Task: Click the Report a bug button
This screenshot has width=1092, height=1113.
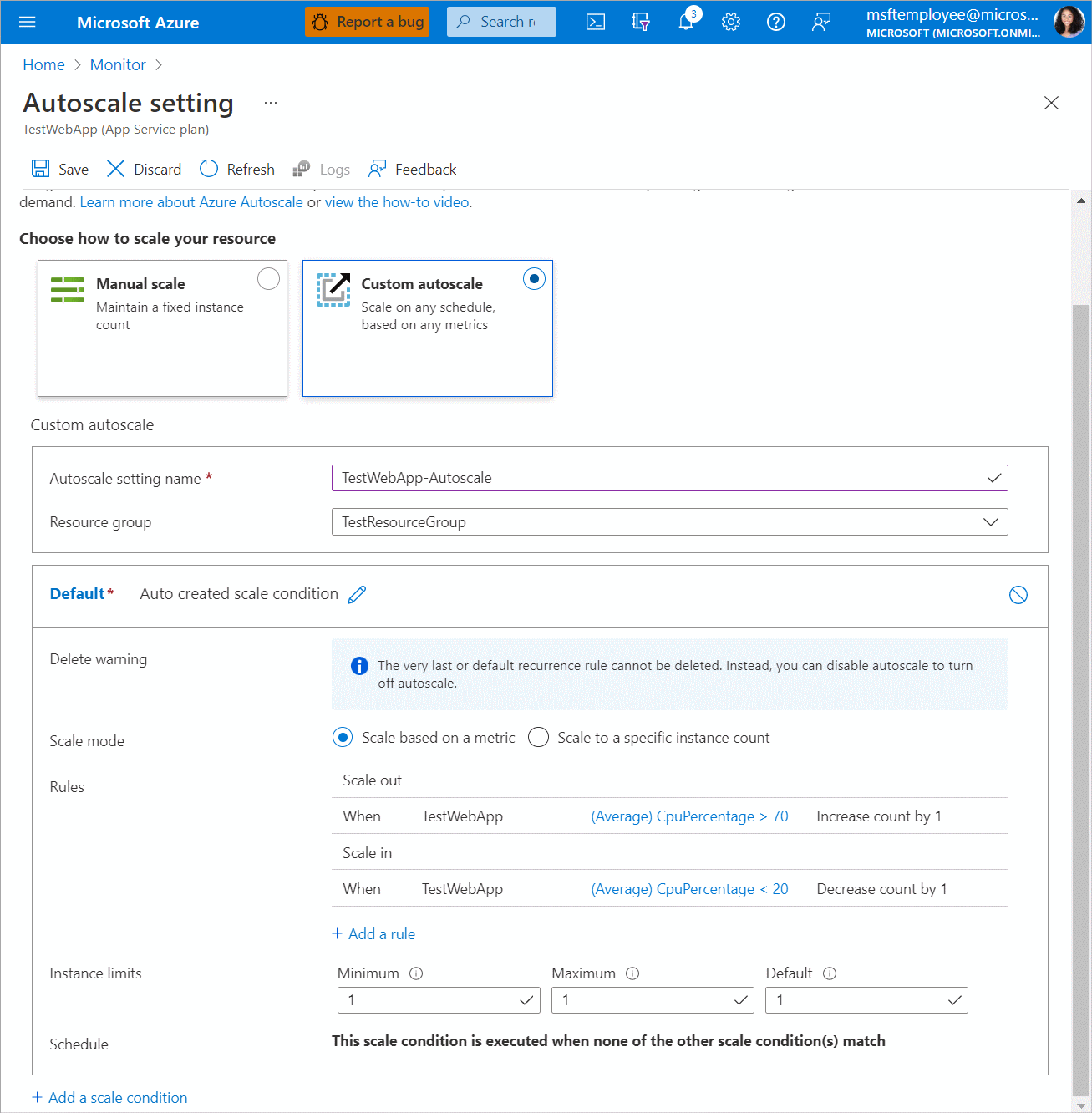Action: click(x=368, y=22)
